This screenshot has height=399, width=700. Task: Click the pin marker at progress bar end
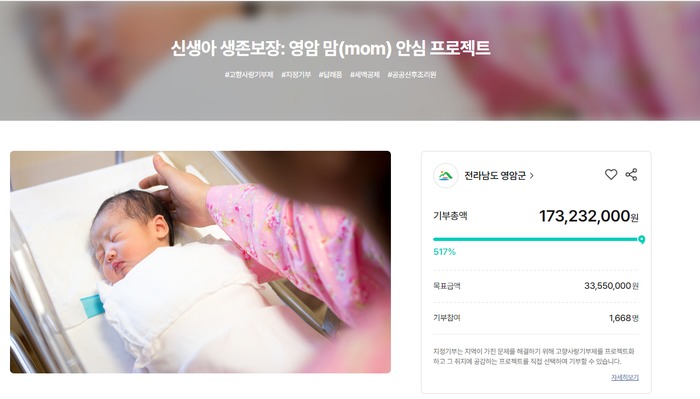click(642, 240)
